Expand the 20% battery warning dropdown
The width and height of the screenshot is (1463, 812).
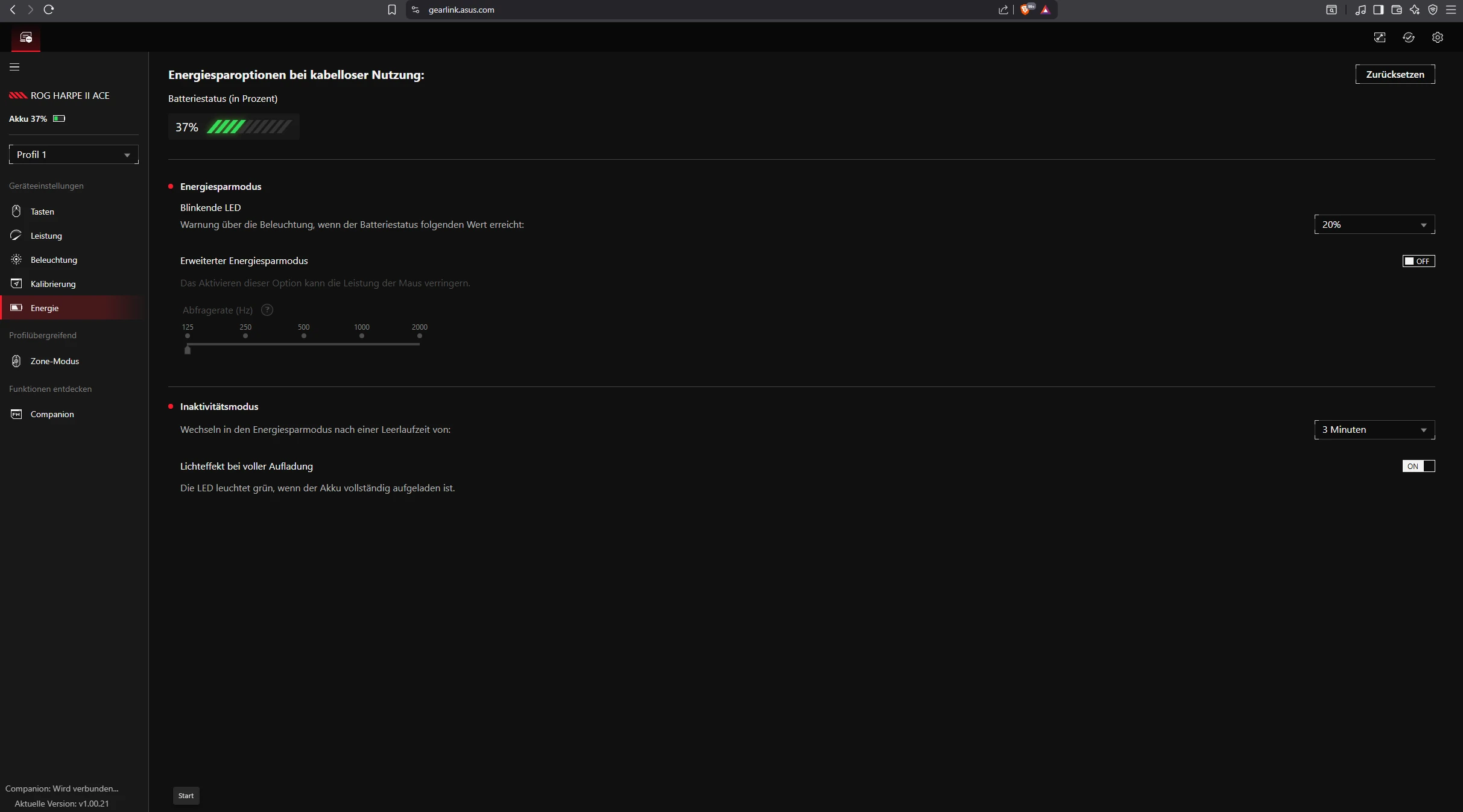coord(1374,224)
